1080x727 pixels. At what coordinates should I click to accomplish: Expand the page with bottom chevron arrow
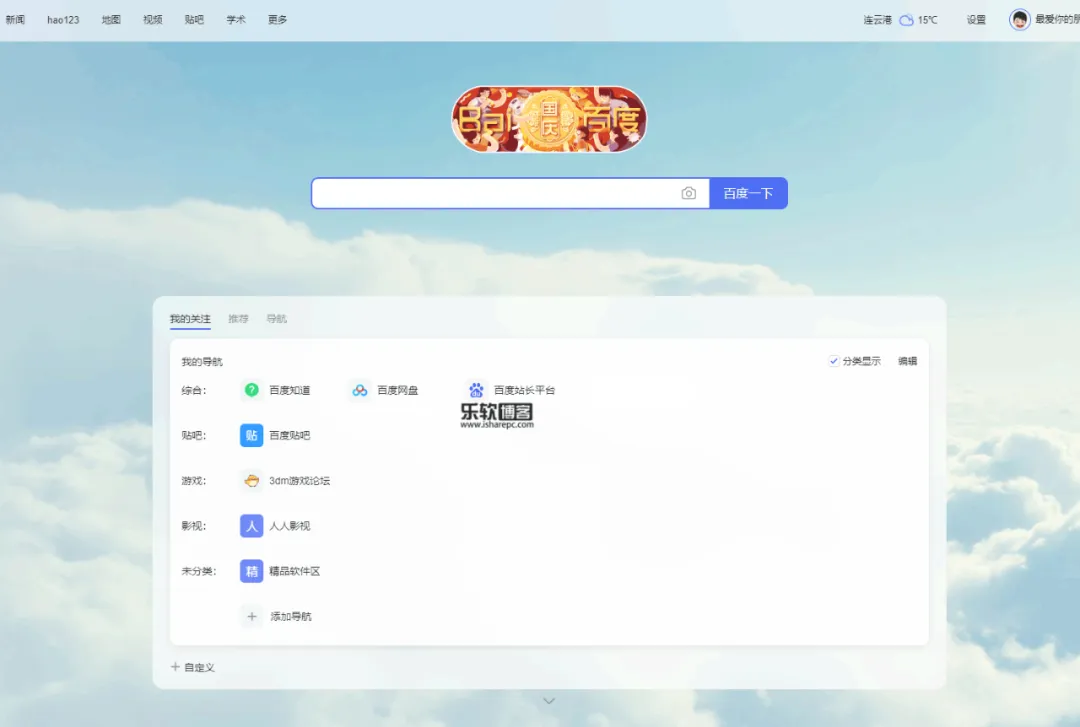coord(549,701)
